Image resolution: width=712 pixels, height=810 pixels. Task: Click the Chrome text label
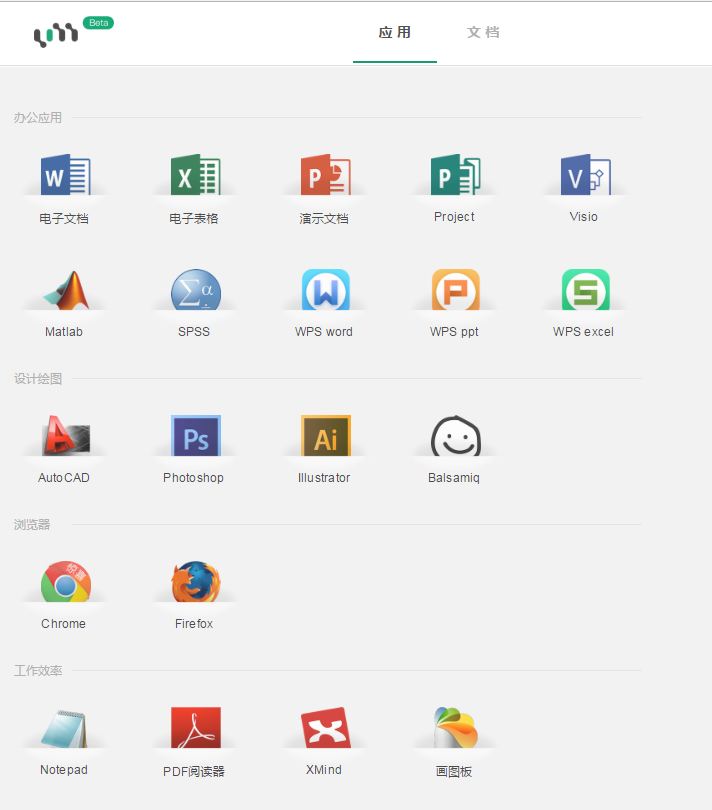pyautogui.click(x=64, y=624)
